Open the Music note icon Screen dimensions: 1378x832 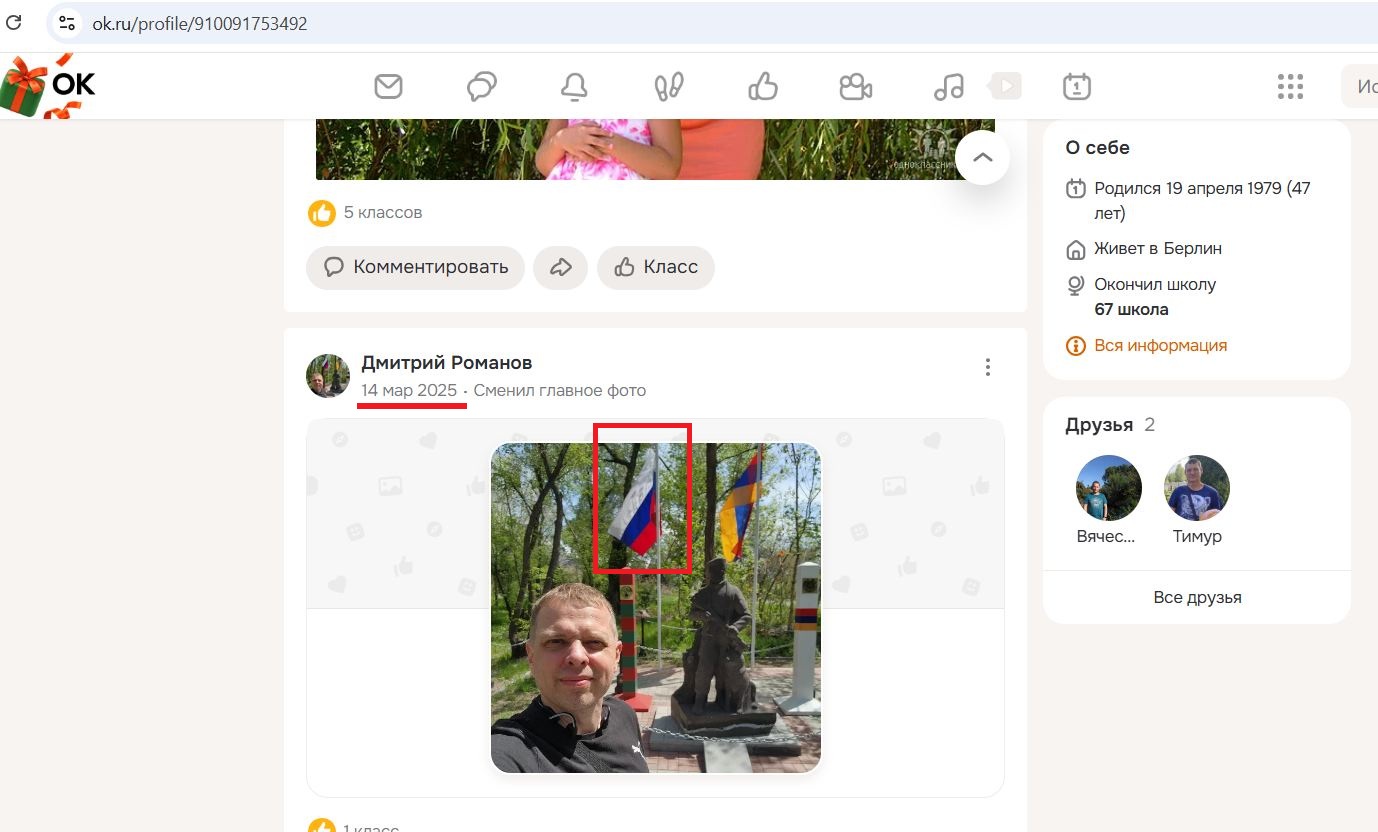click(x=948, y=87)
